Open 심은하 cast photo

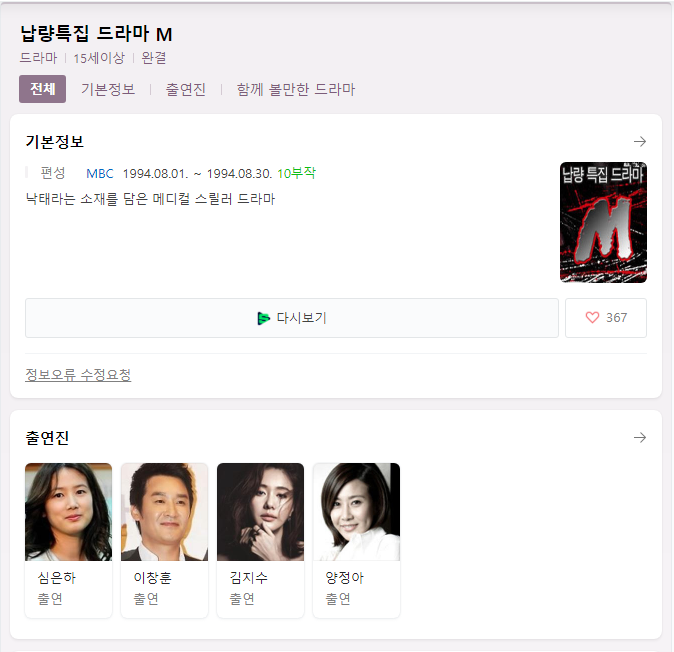[x=69, y=512]
